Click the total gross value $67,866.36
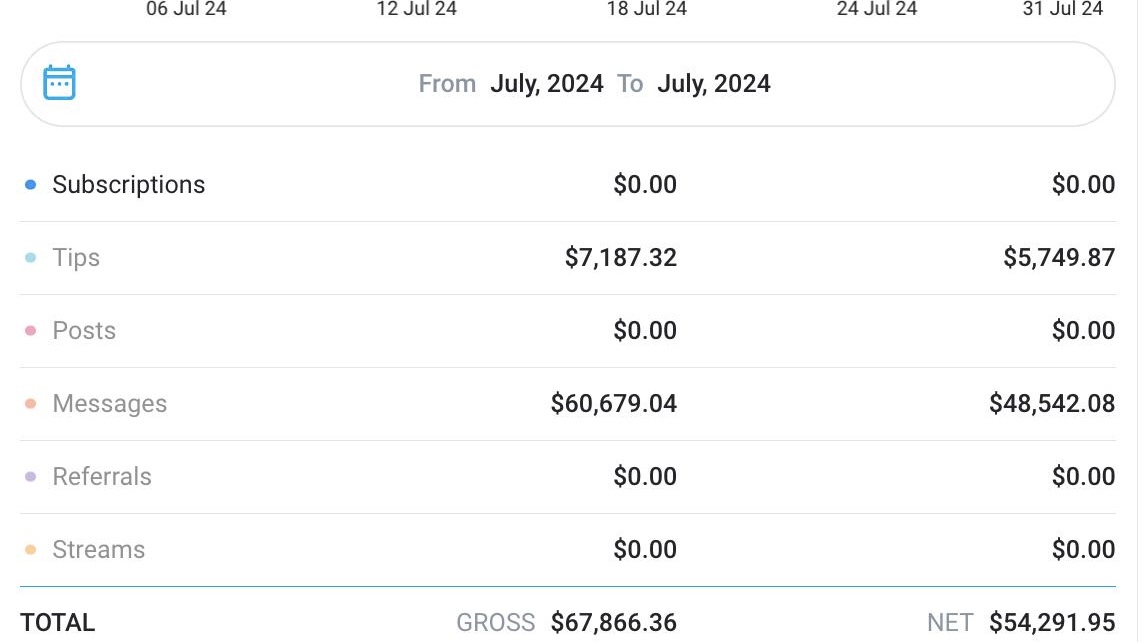Image resolution: width=1142 pixels, height=642 pixels. pos(614,623)
